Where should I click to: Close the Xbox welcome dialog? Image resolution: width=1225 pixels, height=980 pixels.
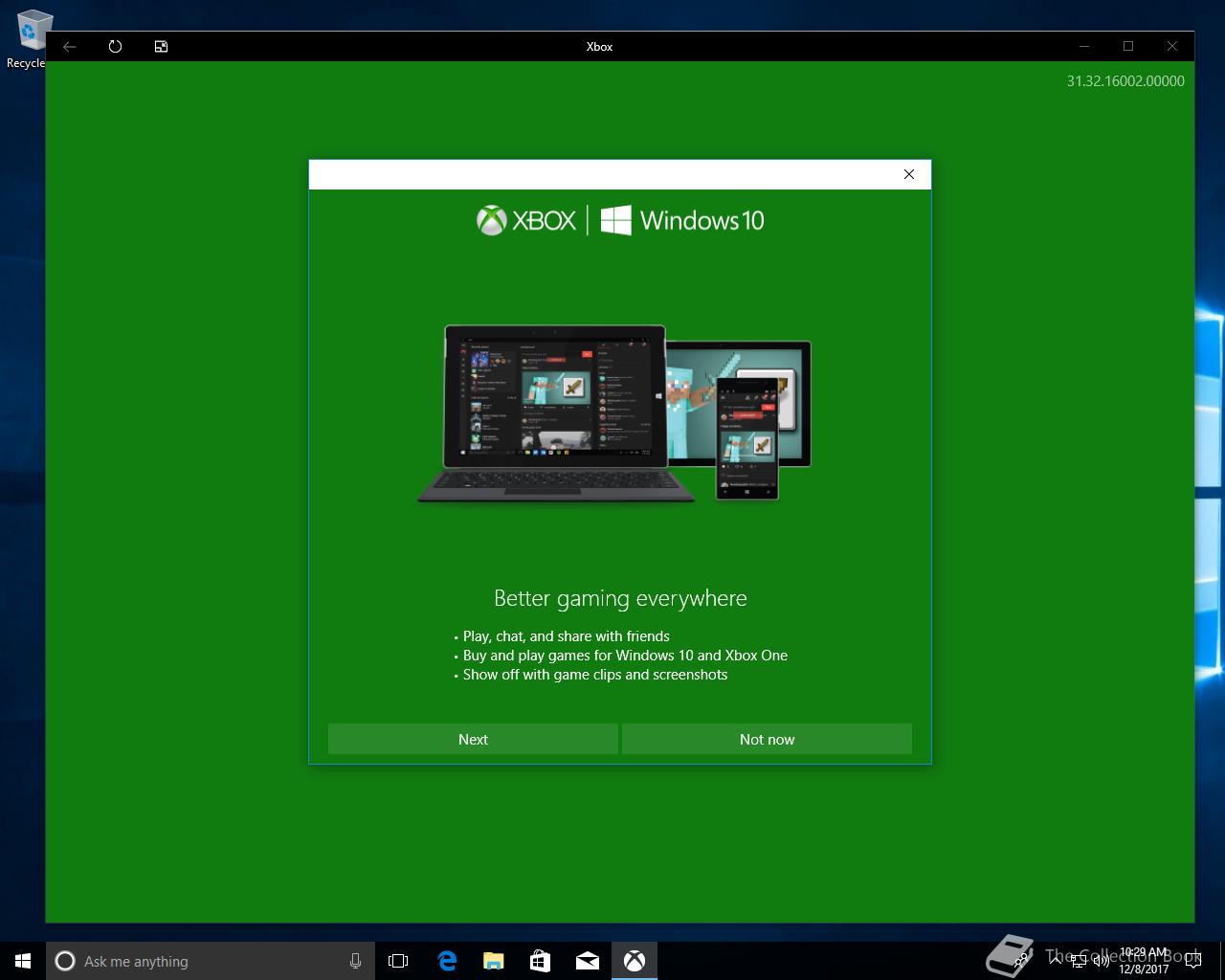point(909,174)
